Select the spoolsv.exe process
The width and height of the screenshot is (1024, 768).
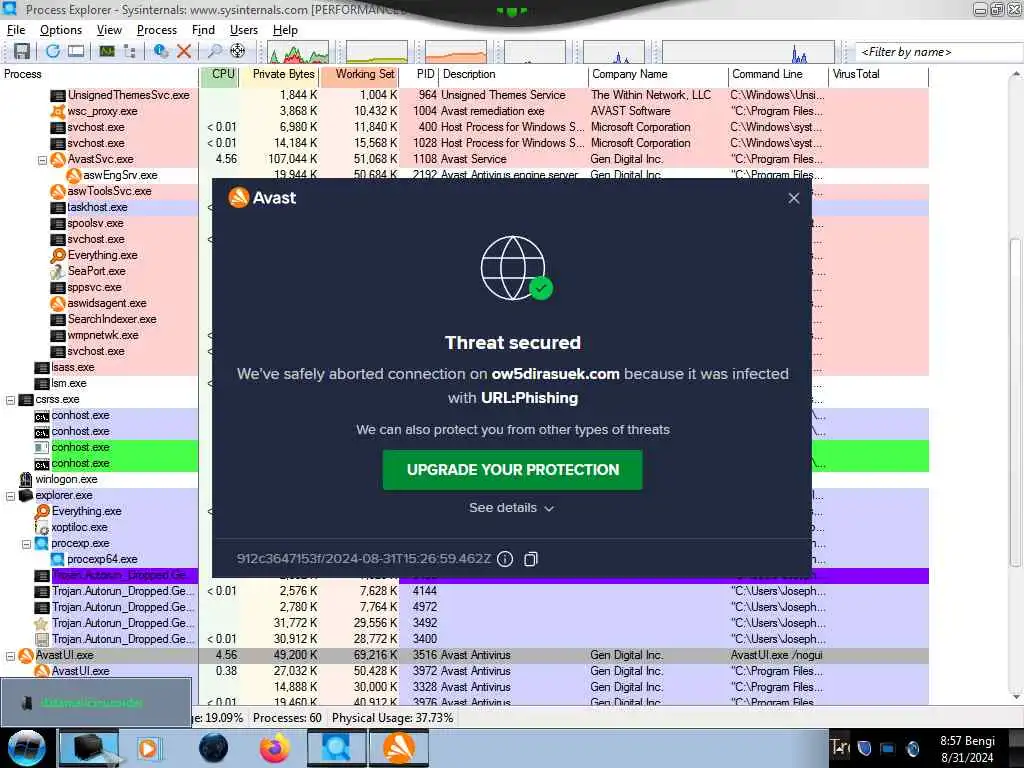pos(95,223)
